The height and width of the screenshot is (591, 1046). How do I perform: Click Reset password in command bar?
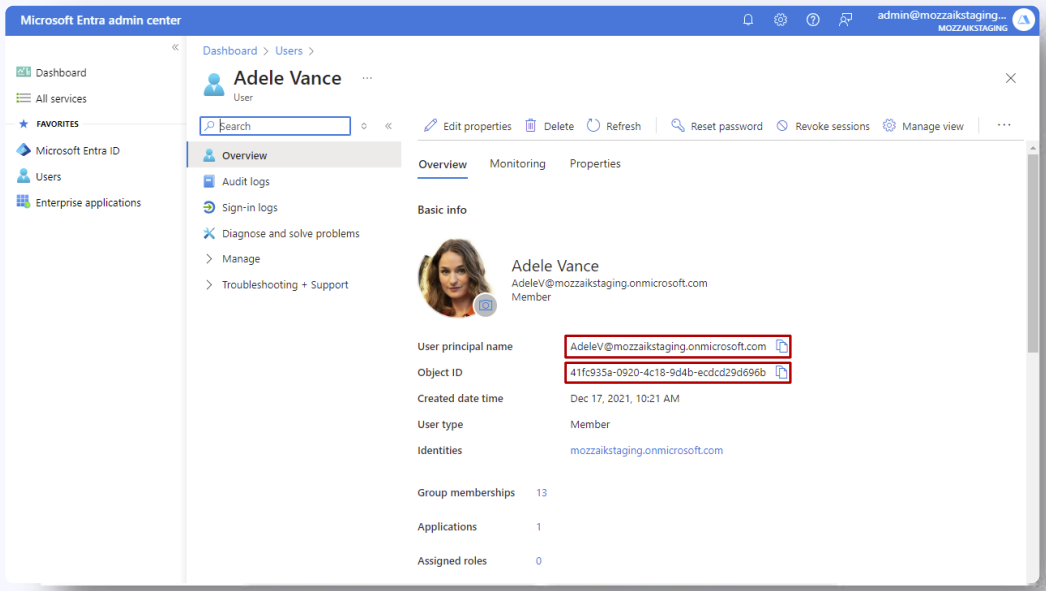click(716, 125)
